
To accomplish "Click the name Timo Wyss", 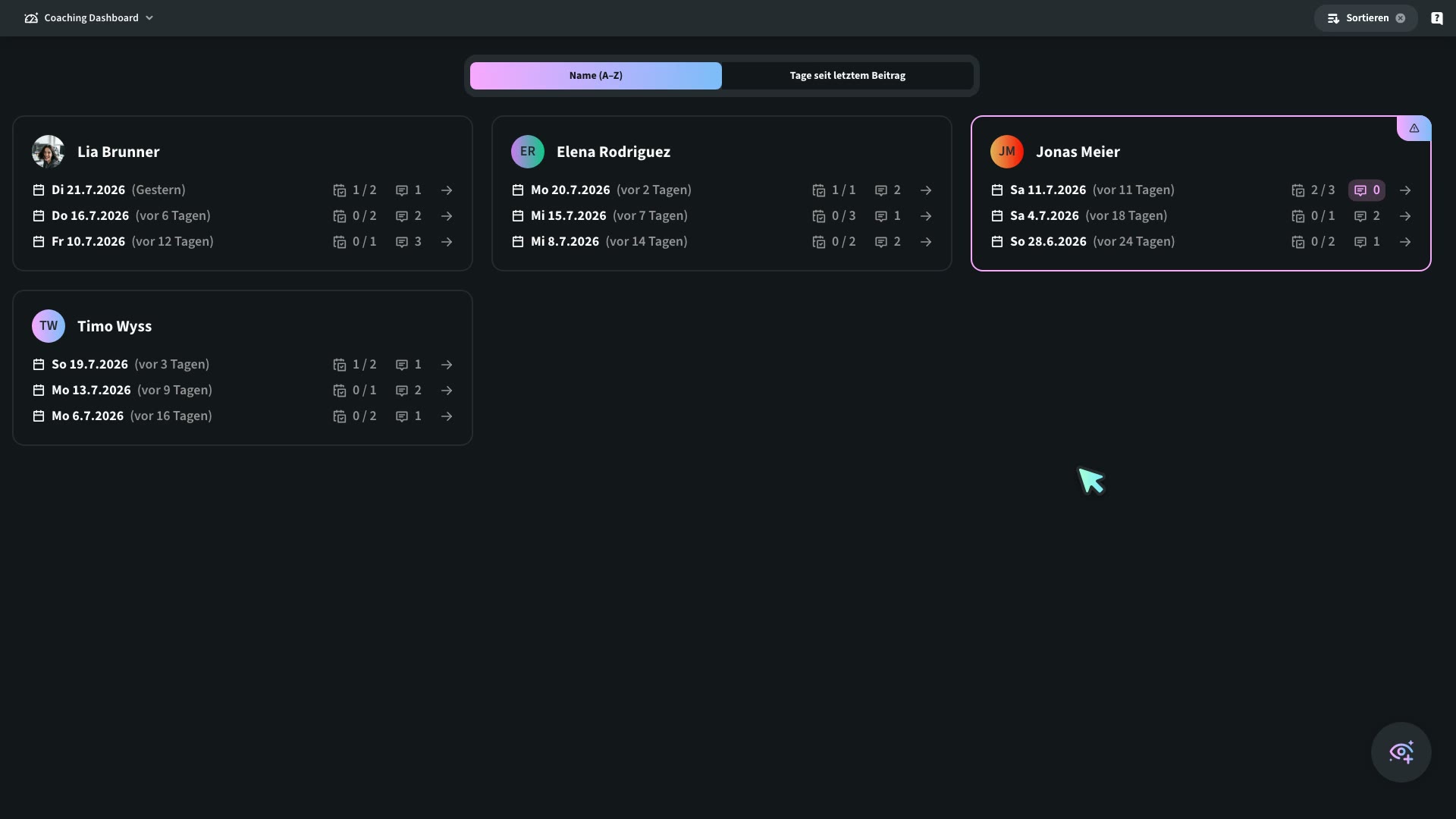I will coord(115,326).
